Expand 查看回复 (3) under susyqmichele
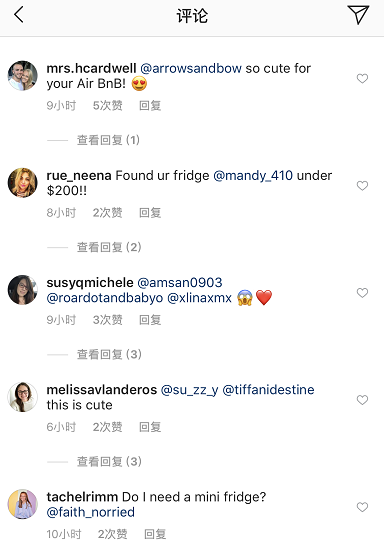 [x=109, y=355]
